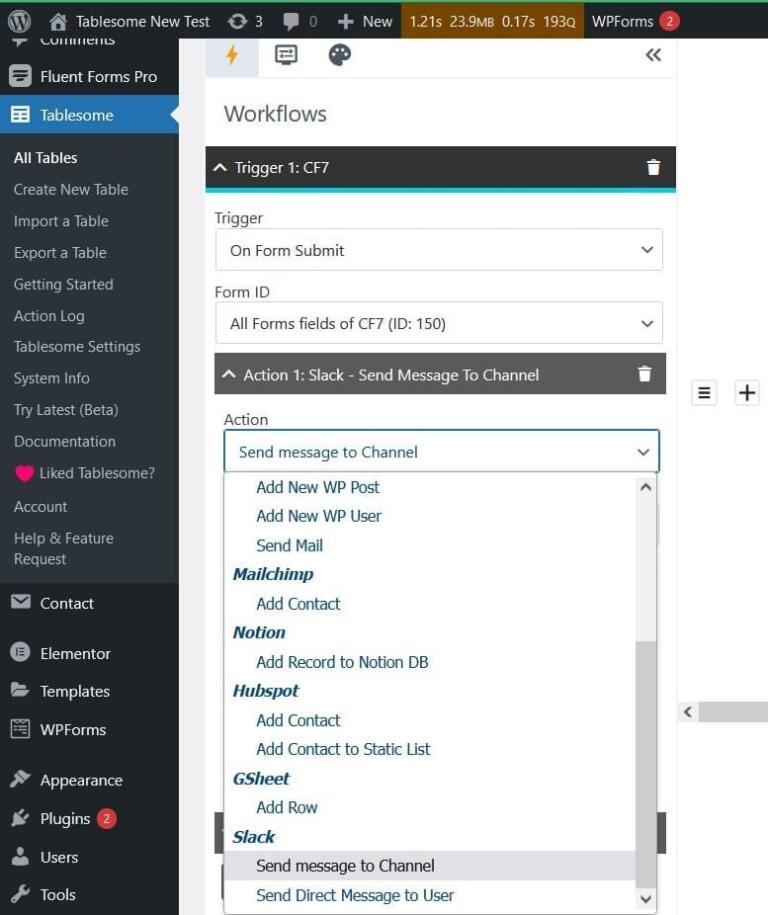The image size is (768, 915).
Task: Delete Trigger 1 using its trash icon
Action: pyautogui.click(x=653, y=167)
